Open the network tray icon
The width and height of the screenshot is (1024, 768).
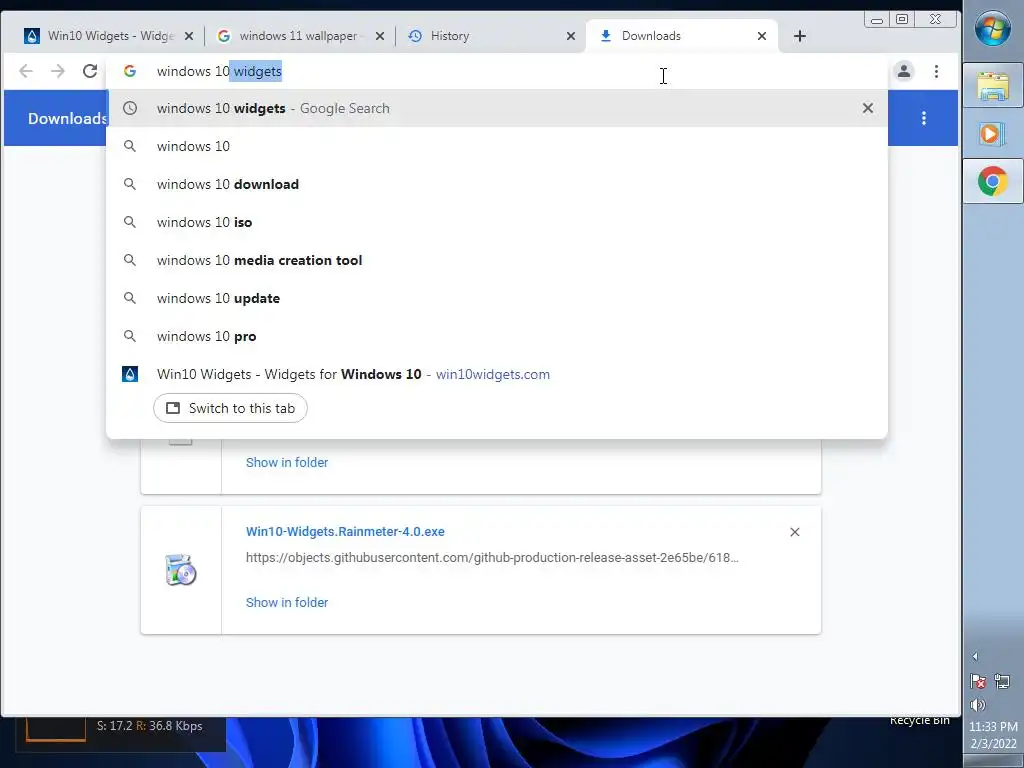tap(1002, 682)
